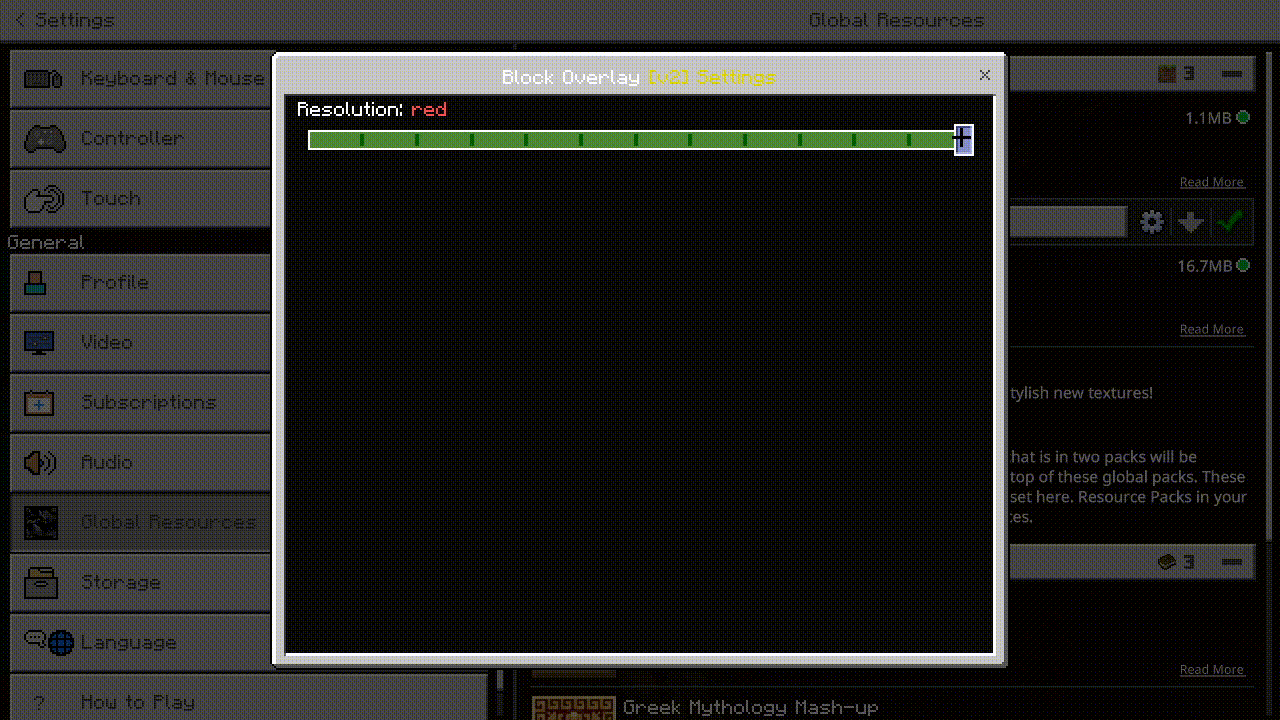This screenshot has width=1280, height=720.
Task: Open Storage settings
Action: pyautogui.click(x=140, y=583)
